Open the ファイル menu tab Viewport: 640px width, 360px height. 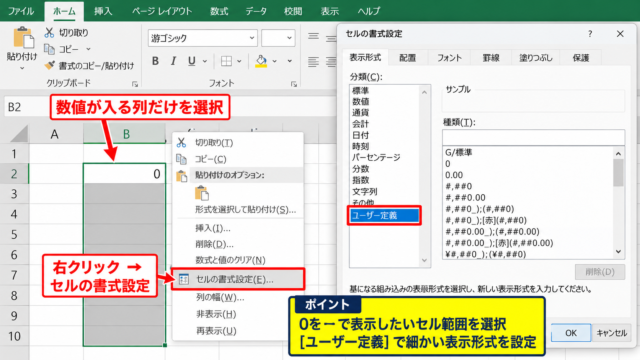pos(21,11)
